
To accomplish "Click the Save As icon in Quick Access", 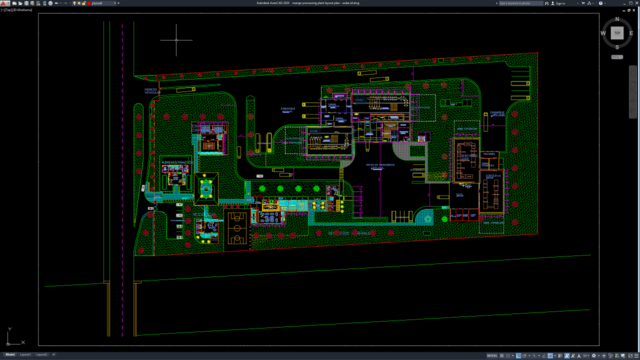I will point(32,3).
